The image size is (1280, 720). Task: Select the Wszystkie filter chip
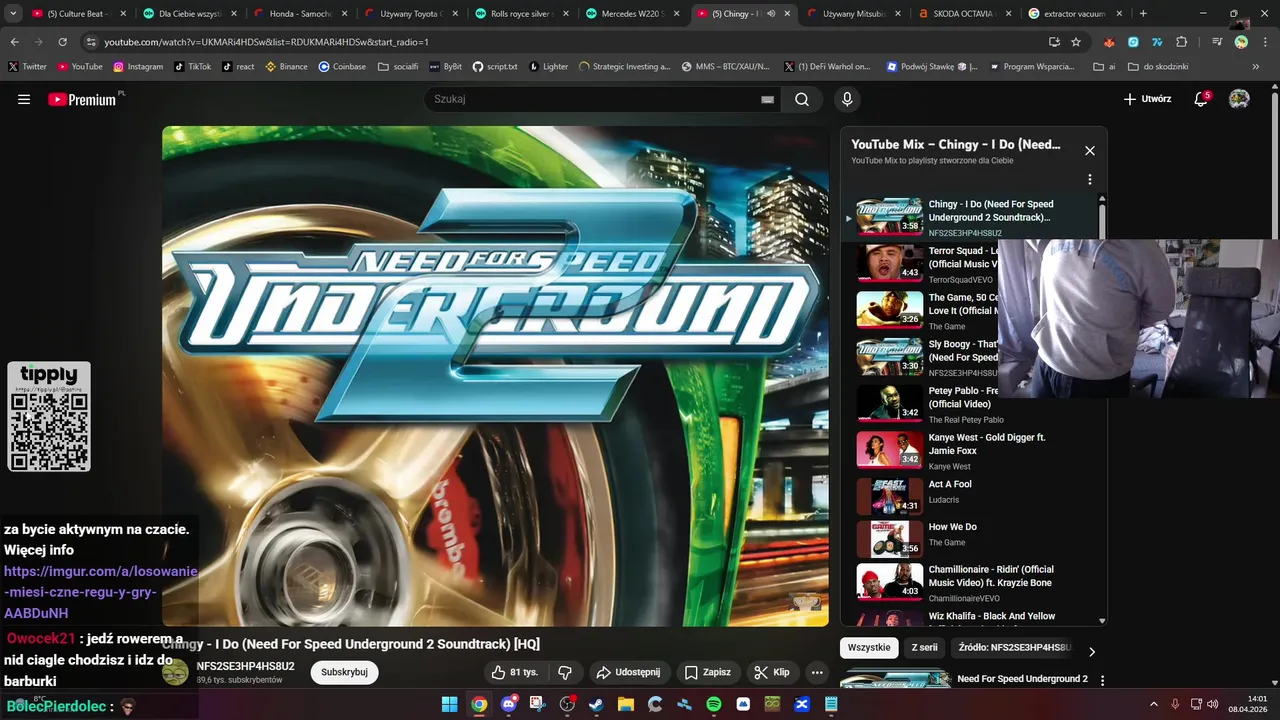click(869, 647)
